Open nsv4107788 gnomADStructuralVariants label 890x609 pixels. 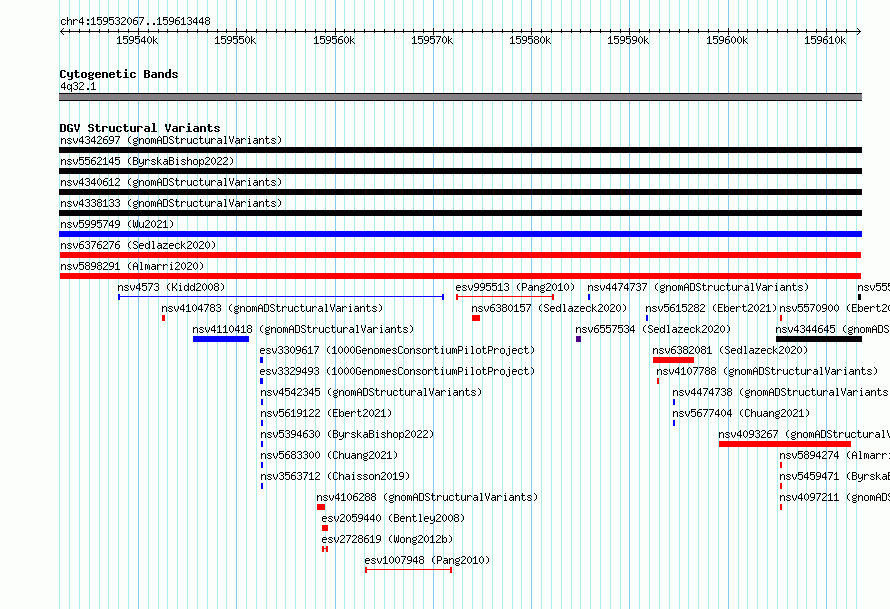(x=767, y=371)
